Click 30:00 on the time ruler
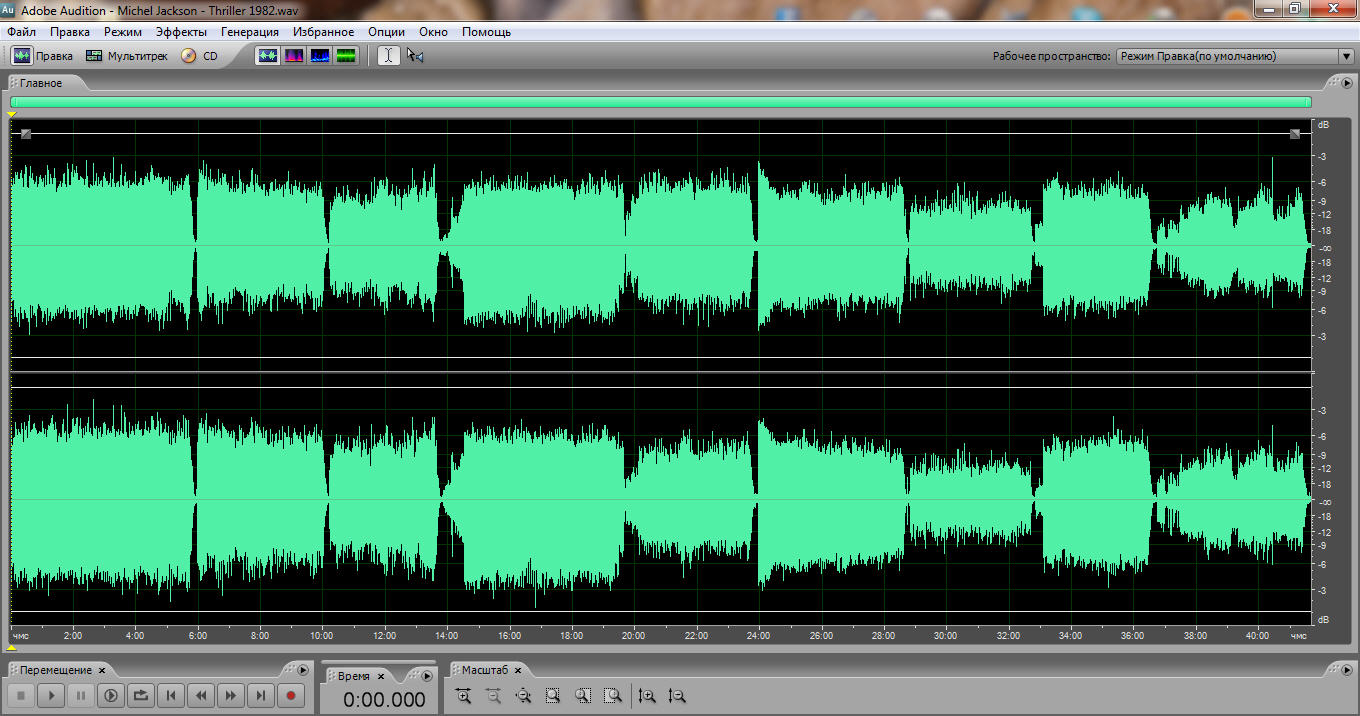Viewport: 1360px width, 716px height. [945, 635]
